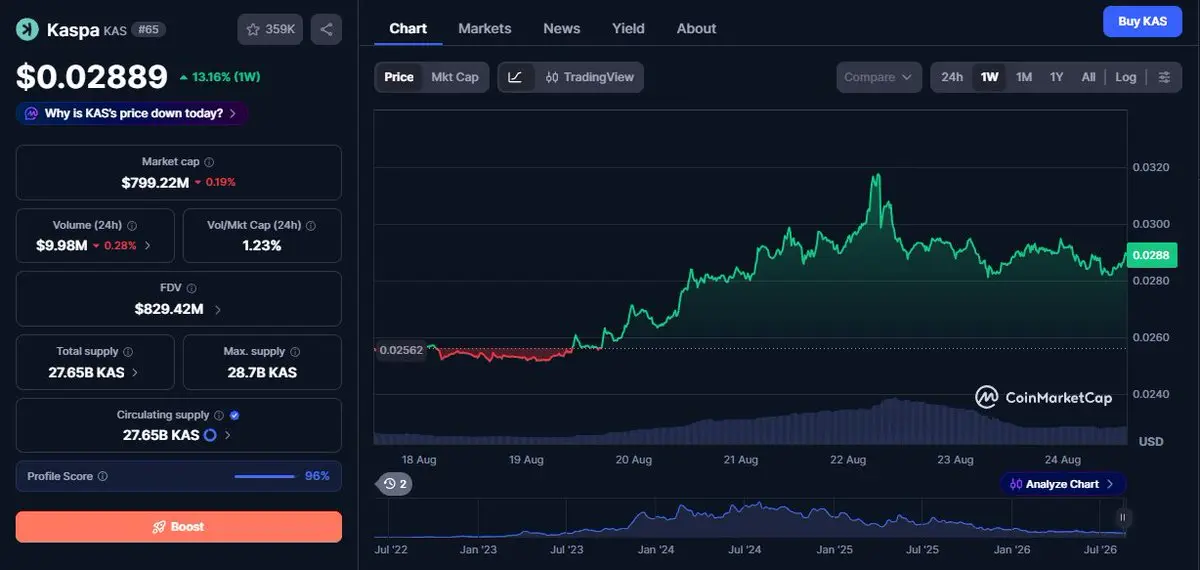Open 'Why is KAS's price down today?'
Image resolution: width=1200 pixels, height=570 pixels.
tap(132, 114)
